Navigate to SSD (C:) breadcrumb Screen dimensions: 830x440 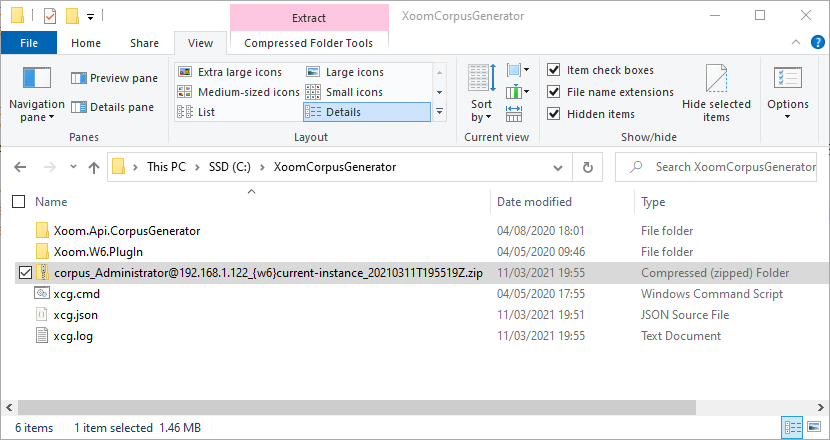(x=230, y=167)
